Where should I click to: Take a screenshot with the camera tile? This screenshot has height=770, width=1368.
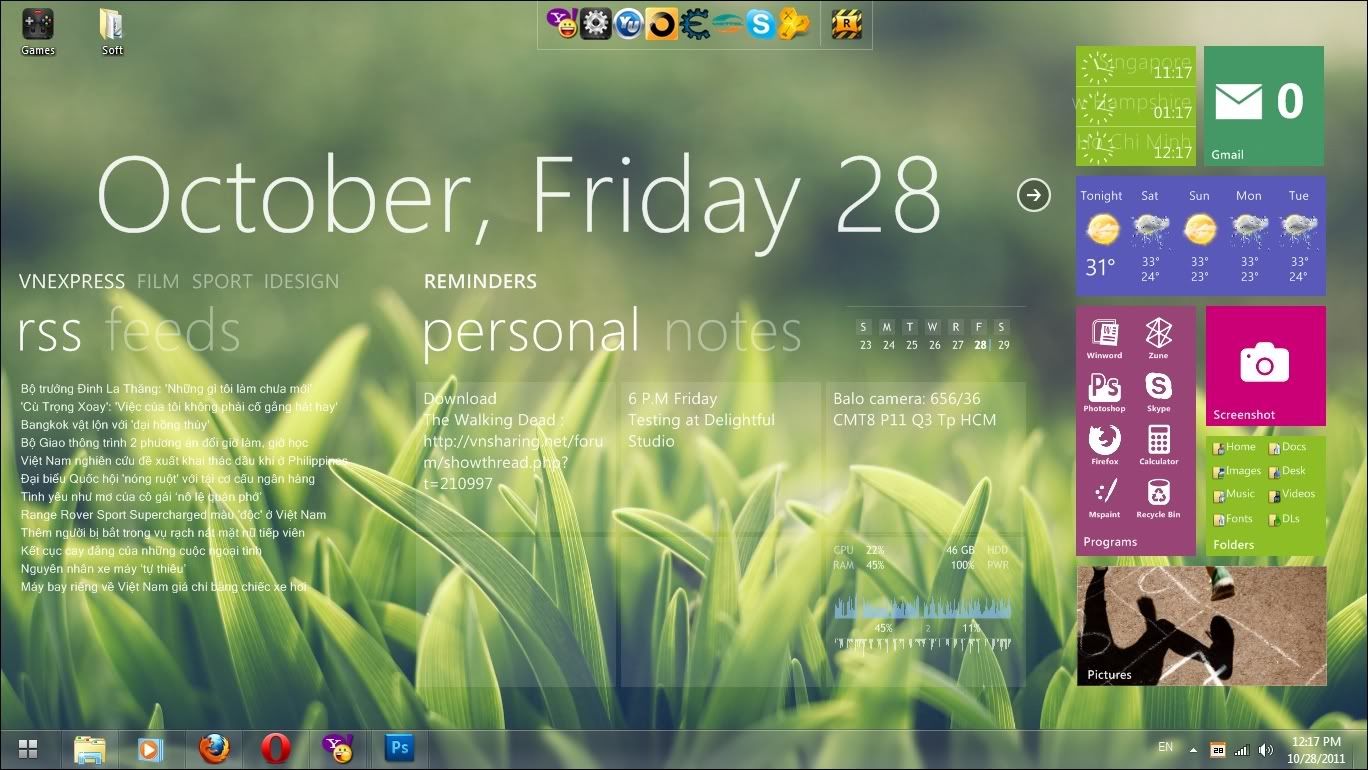(x=1265, y=366)
